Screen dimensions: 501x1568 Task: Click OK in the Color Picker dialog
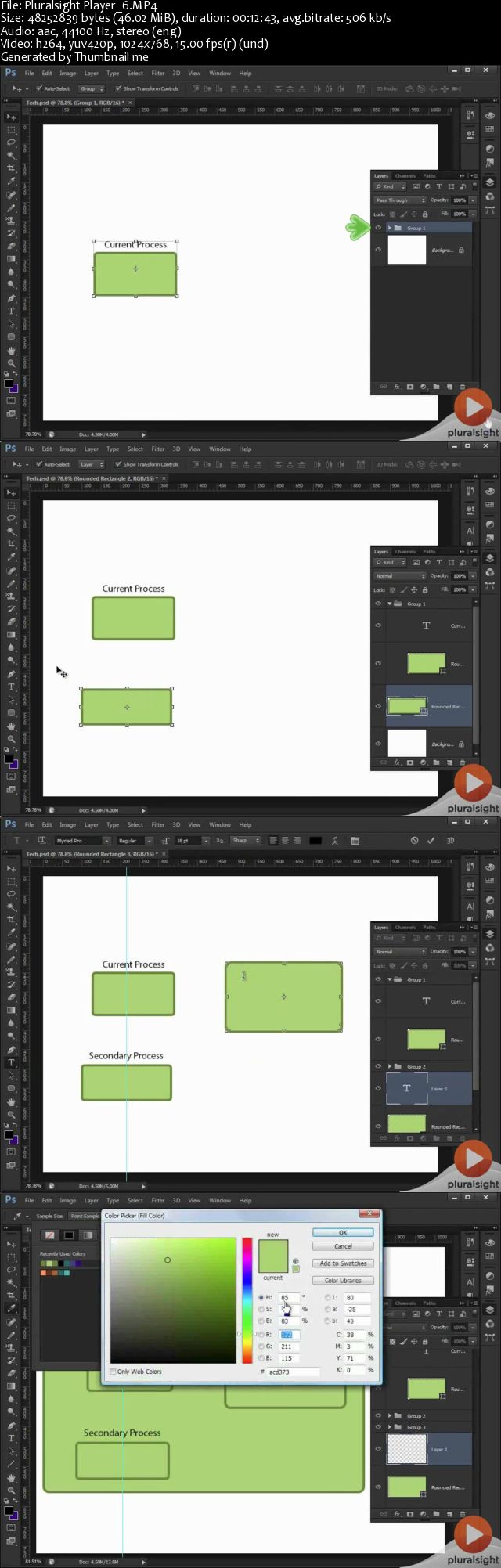click(343, 1232)
